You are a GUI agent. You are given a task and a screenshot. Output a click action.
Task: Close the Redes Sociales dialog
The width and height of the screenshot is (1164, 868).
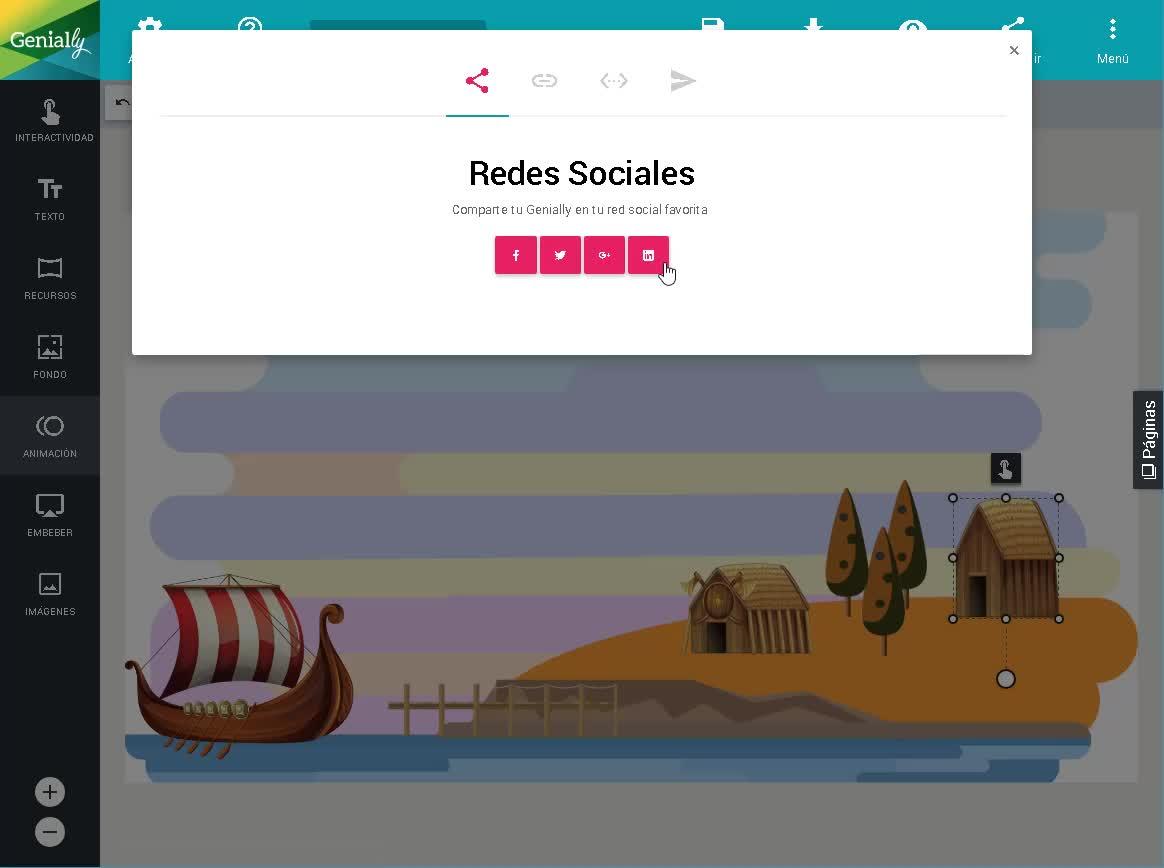pos(1014,50)
